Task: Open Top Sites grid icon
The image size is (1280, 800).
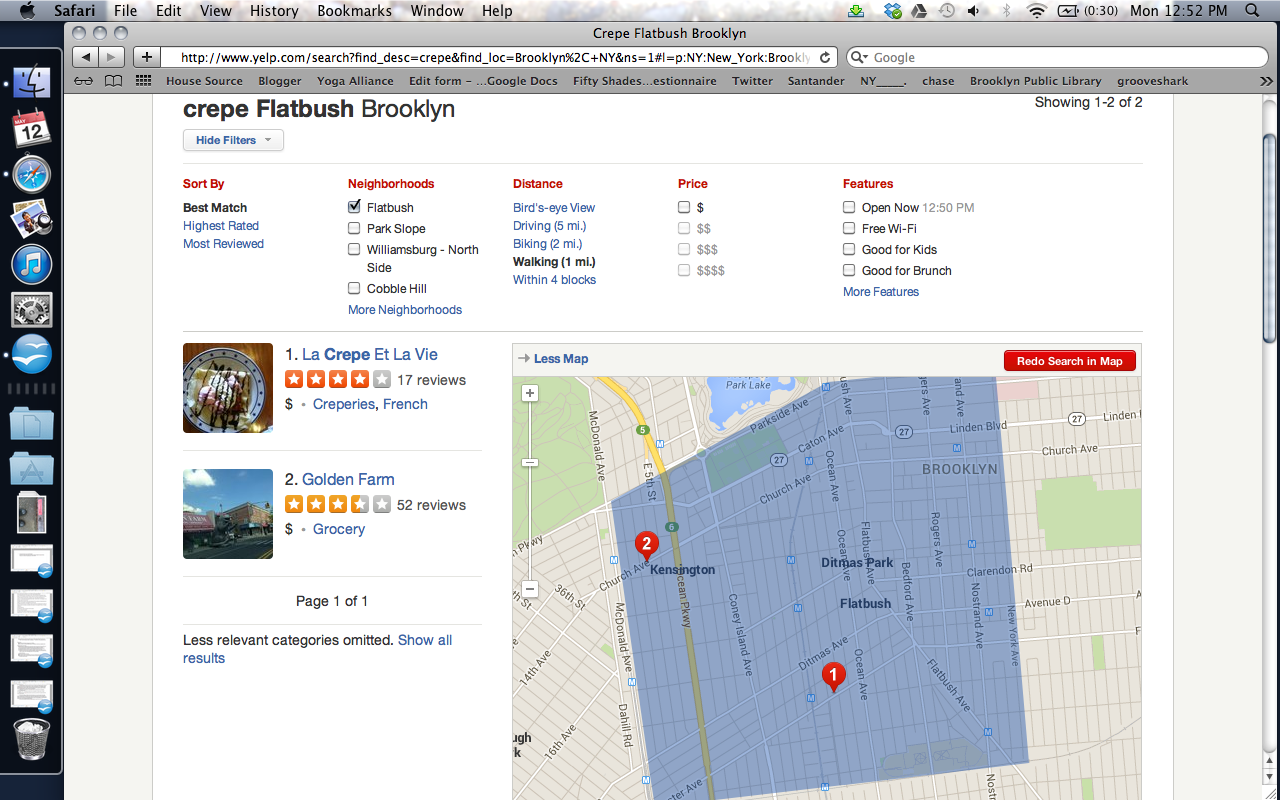Action: click(144, 81)
